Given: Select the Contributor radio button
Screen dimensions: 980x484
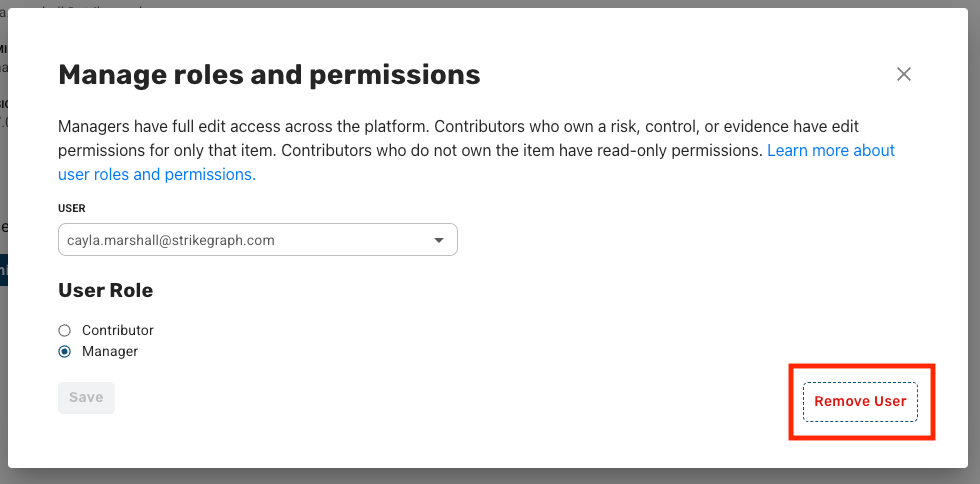Looking at the screenshot, I should coord(64,330).
